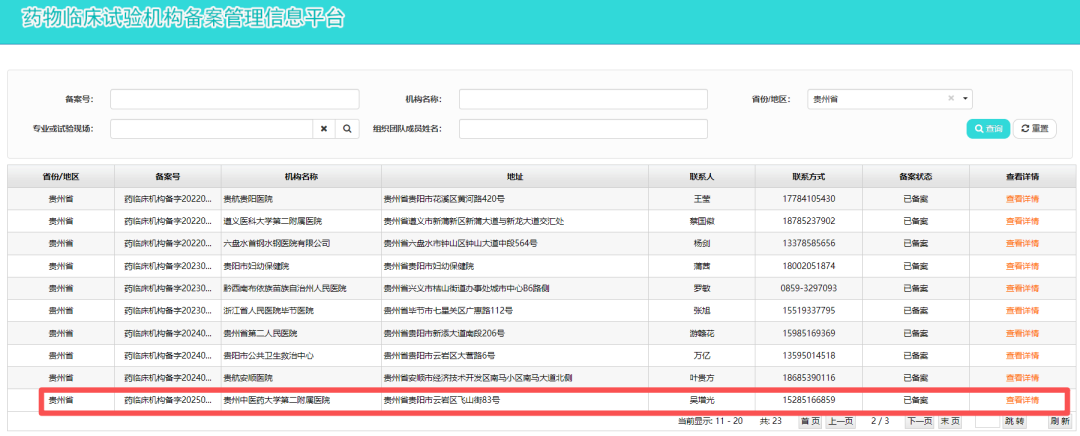The image size is (1080, 436).
Task: Jump to 末页 last page
Action: pyautogui.click(x=950, y=421)
